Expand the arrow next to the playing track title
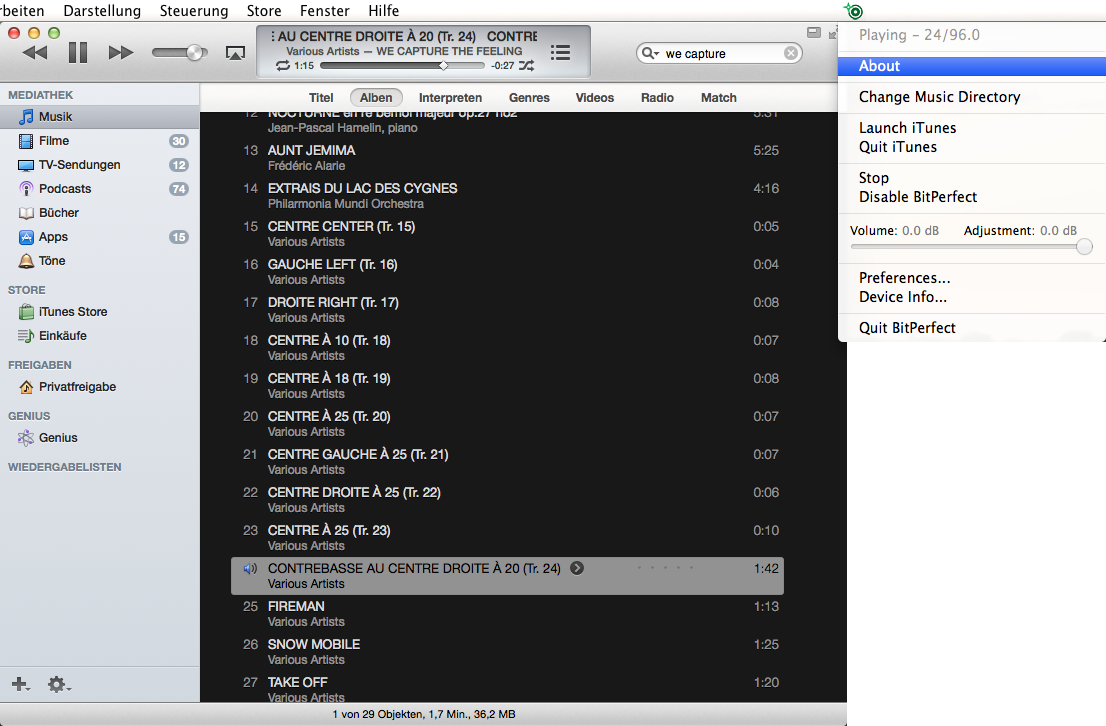The width and height of the screenshot is (1106, 726). 577,569
